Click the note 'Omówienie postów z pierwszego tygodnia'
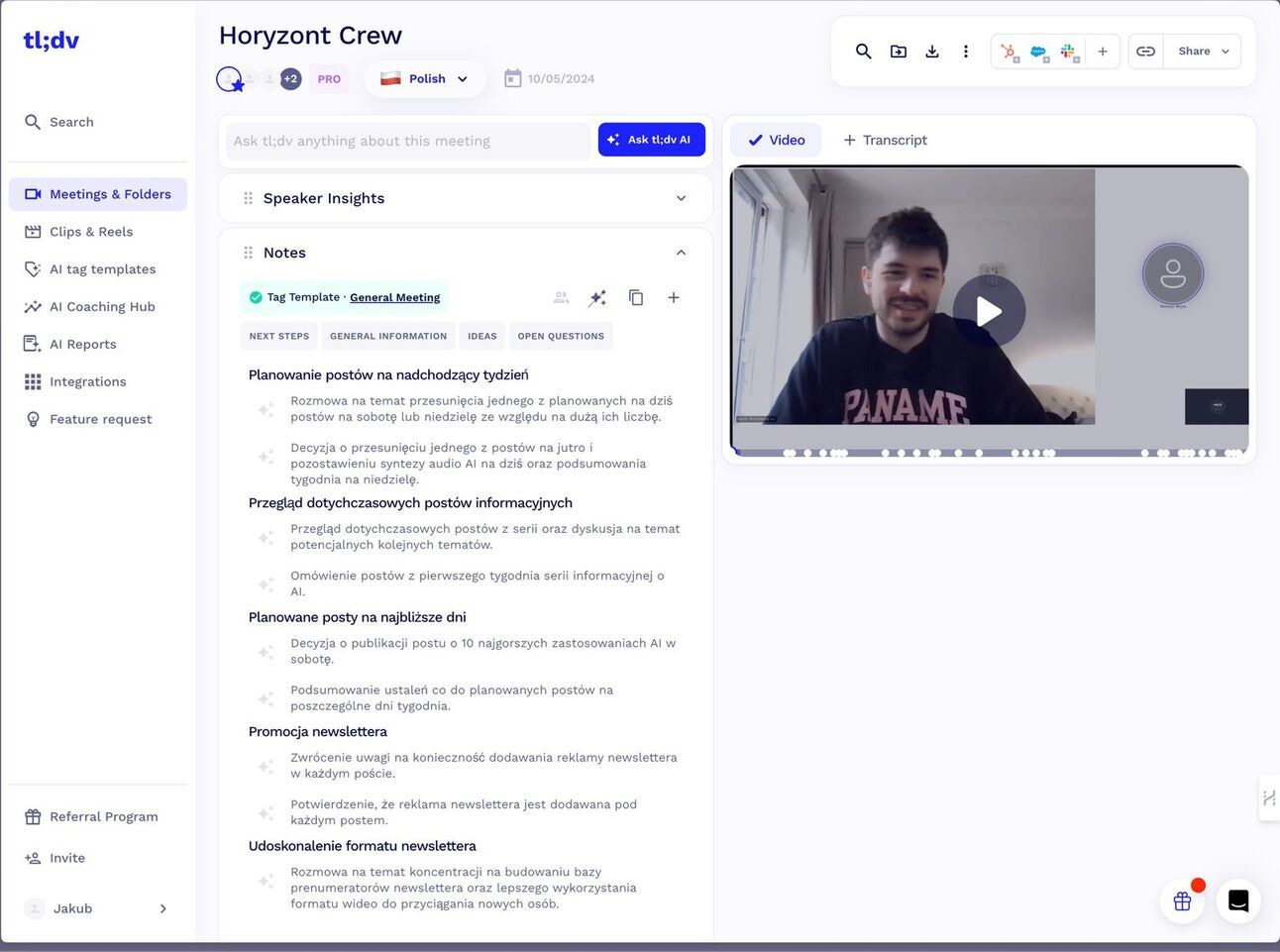1280x952 pixels. point(478,583)
